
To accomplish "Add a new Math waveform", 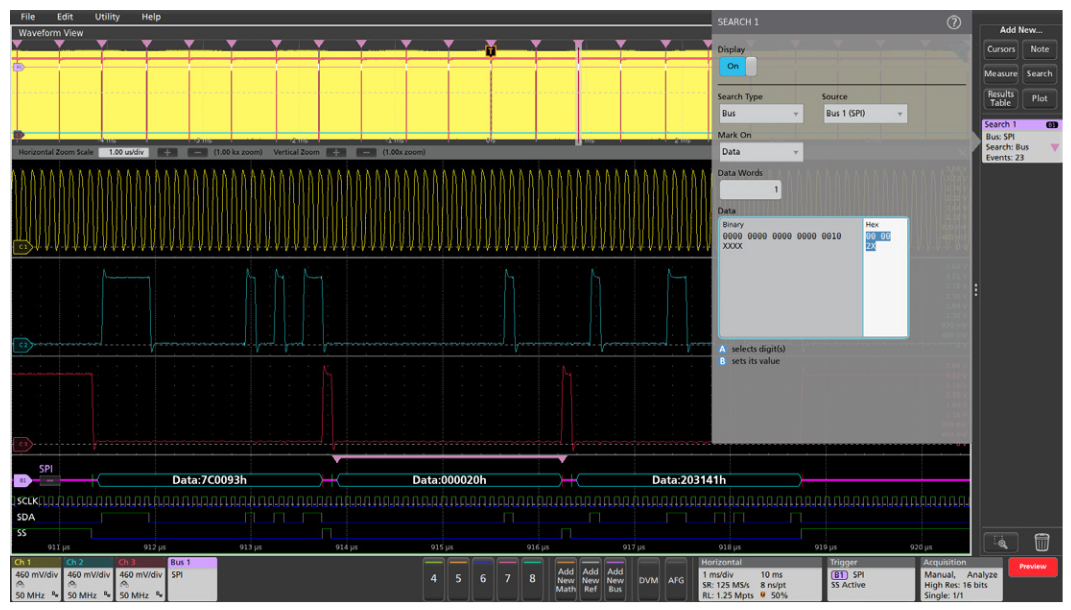I will pyautogui.click(x=566, y=579).
